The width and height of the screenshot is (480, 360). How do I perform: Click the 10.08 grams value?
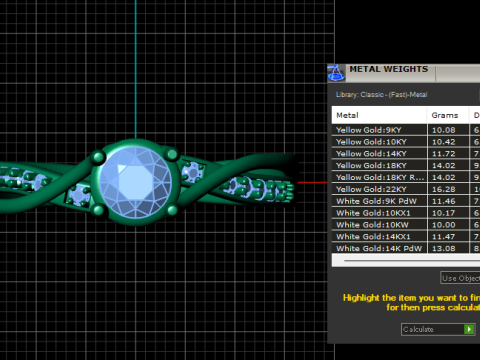point(444,130)
